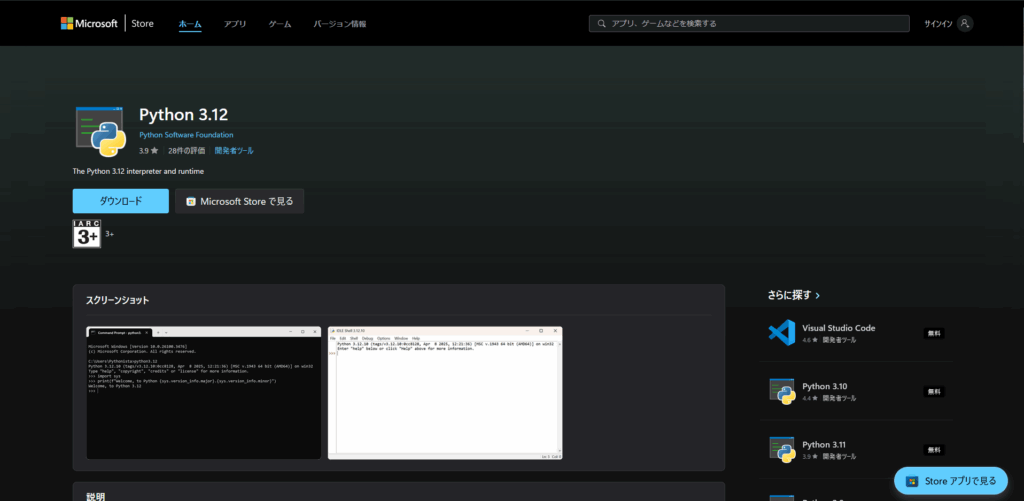Click the 3.9 star rating
The width and height of the screenshot is (1024, 501).
[x=148, y=150]
